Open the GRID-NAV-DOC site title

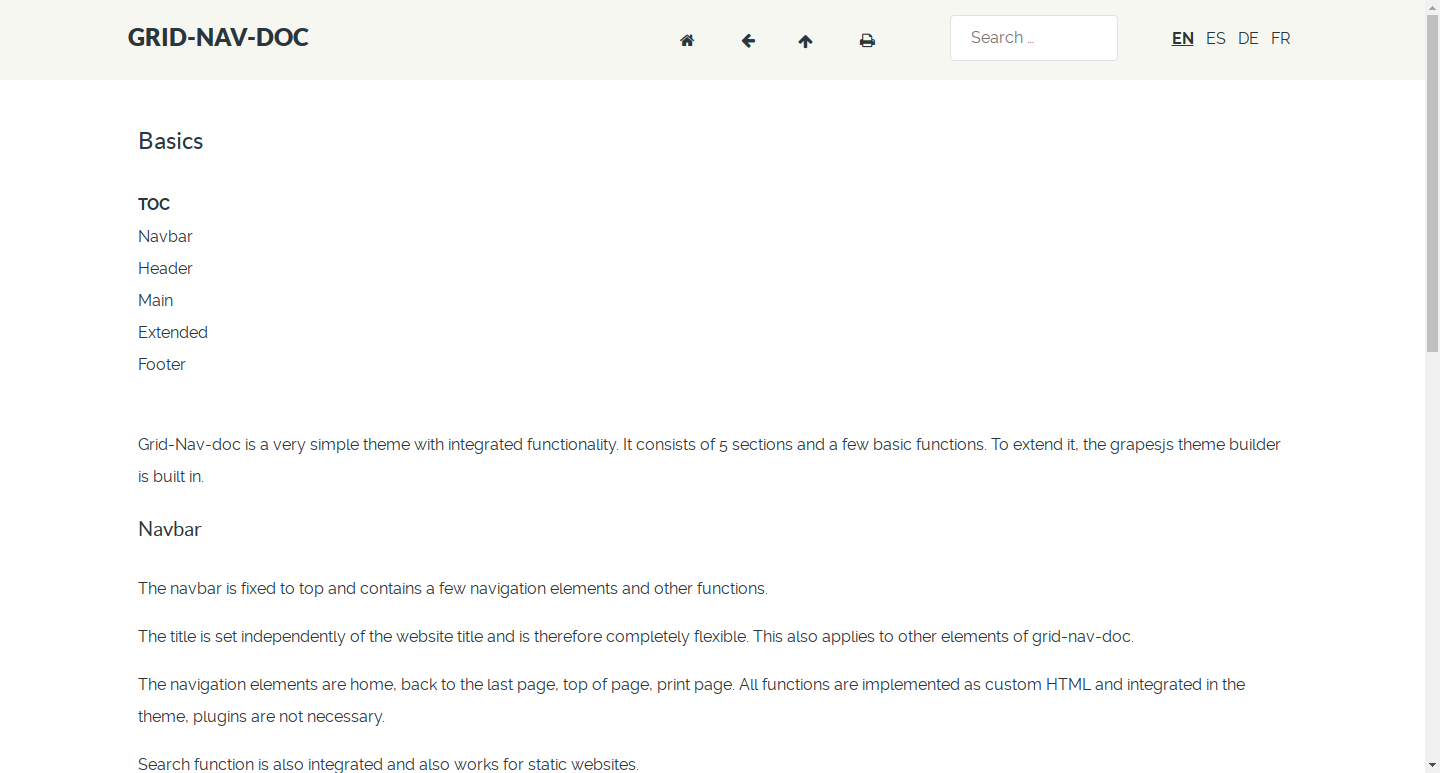coord(218,38)
